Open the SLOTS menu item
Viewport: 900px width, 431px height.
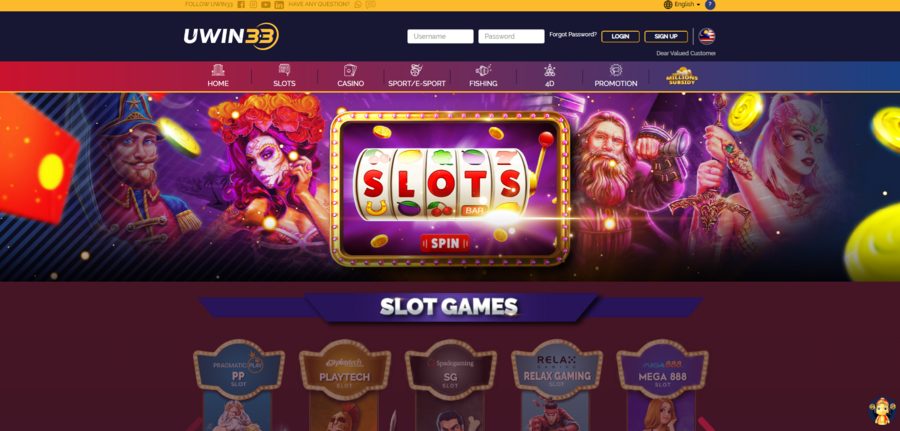284,76
